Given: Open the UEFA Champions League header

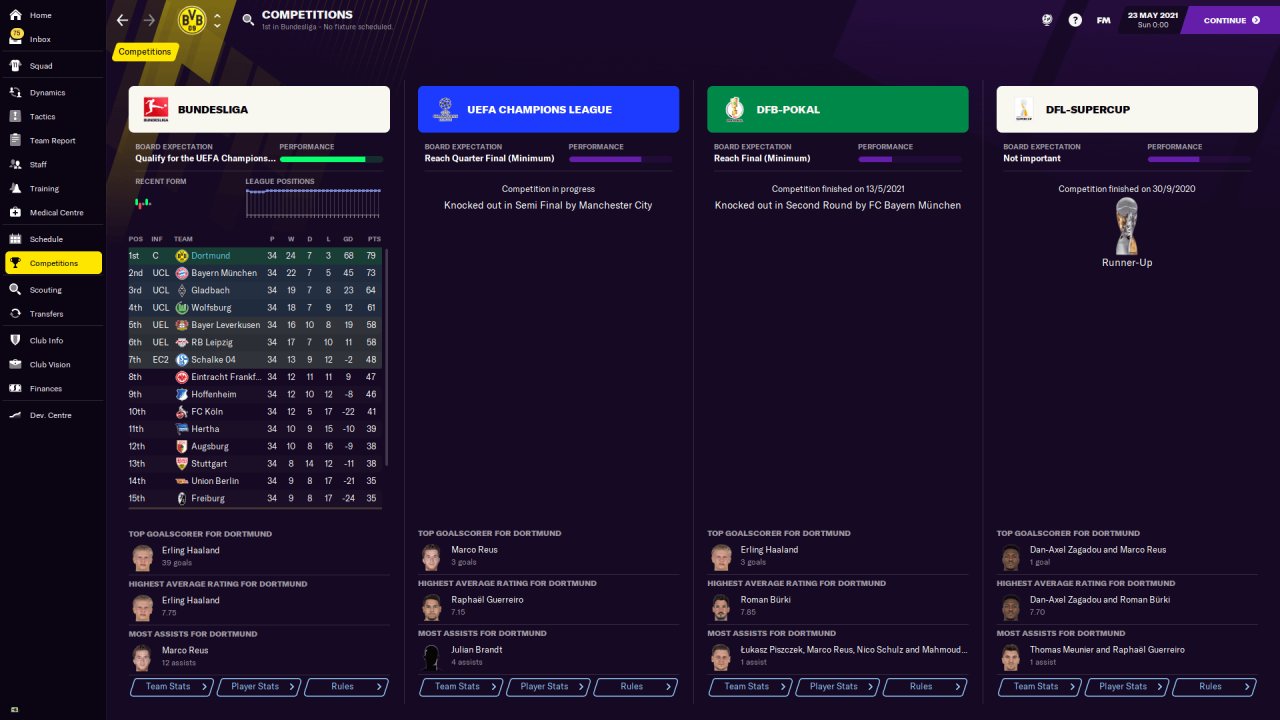Looking at the screenshot, I should [548, 109].
